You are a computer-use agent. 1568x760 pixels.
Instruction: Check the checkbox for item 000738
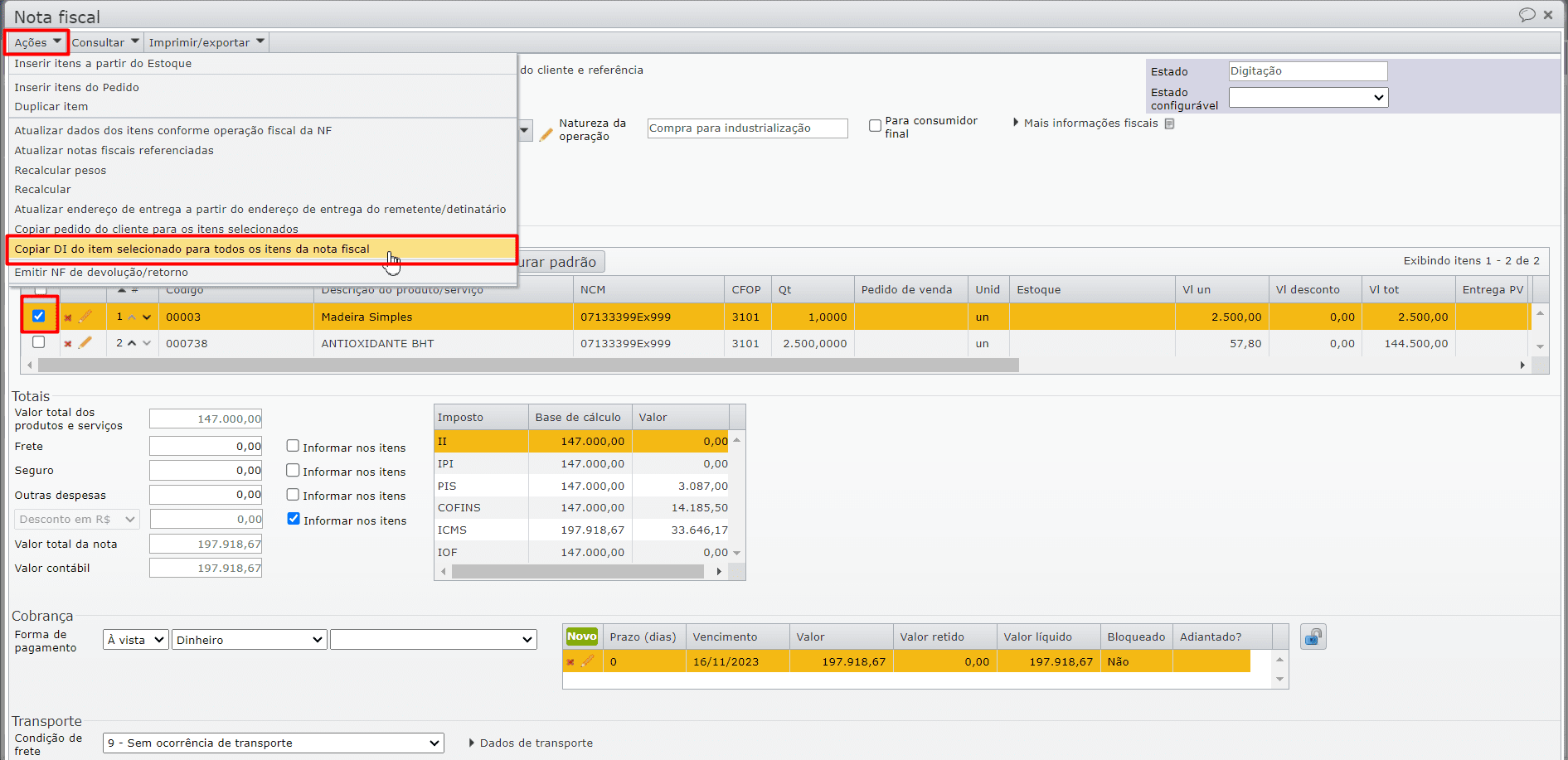[x=38, y=342]
